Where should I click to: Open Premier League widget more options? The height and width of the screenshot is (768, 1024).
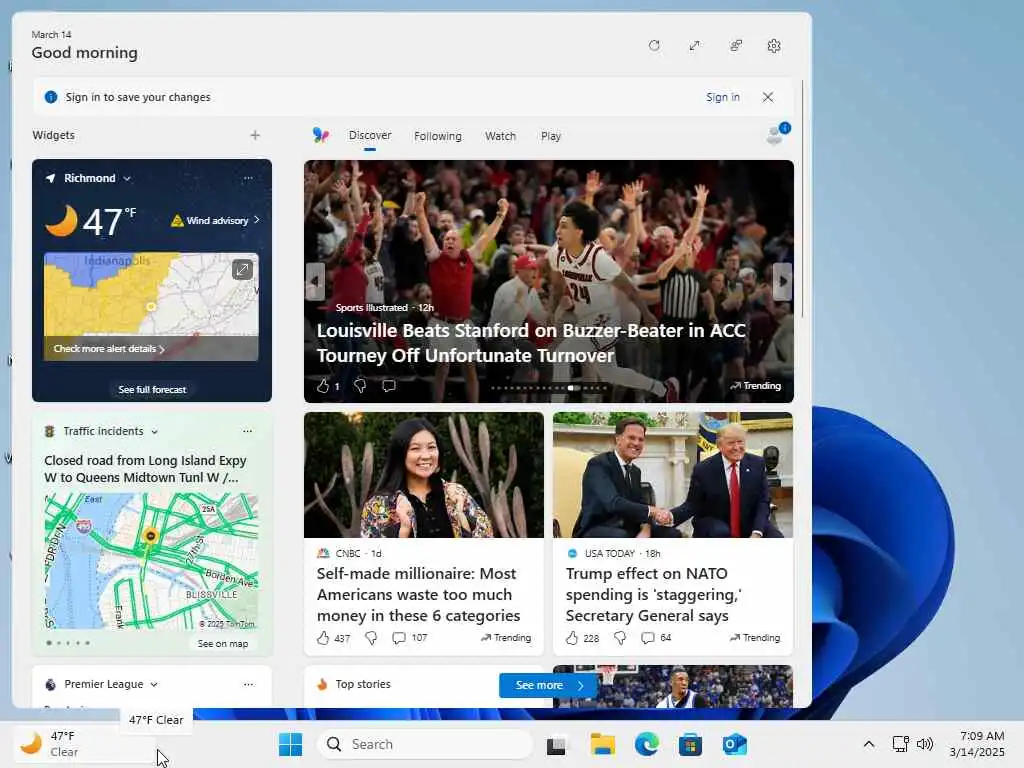tap(248, 684)
